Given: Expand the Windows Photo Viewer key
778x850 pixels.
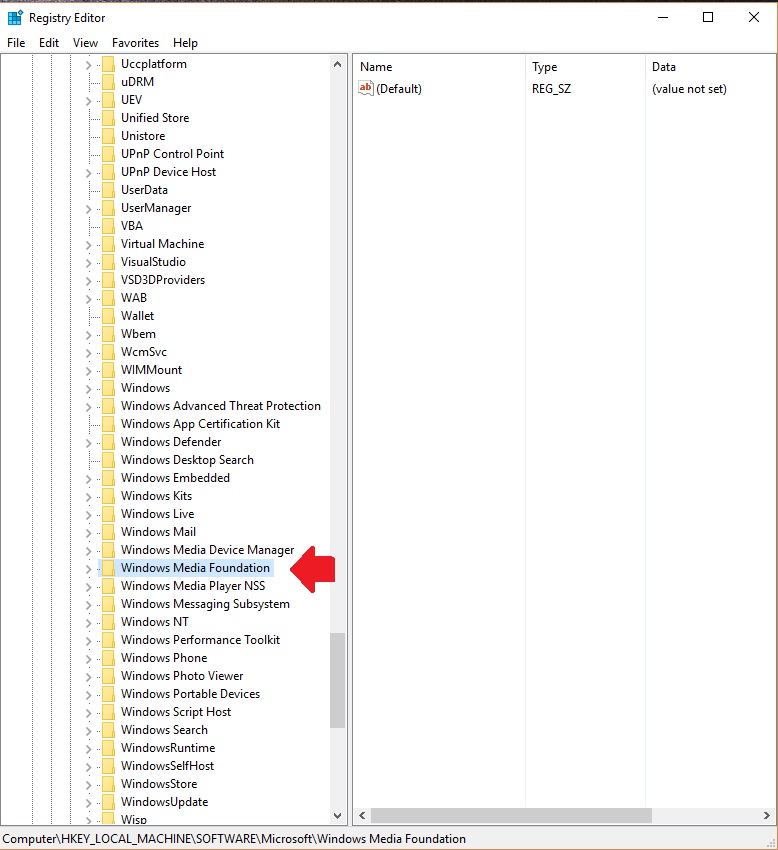Looking at the screenshot, I should 88,677.
